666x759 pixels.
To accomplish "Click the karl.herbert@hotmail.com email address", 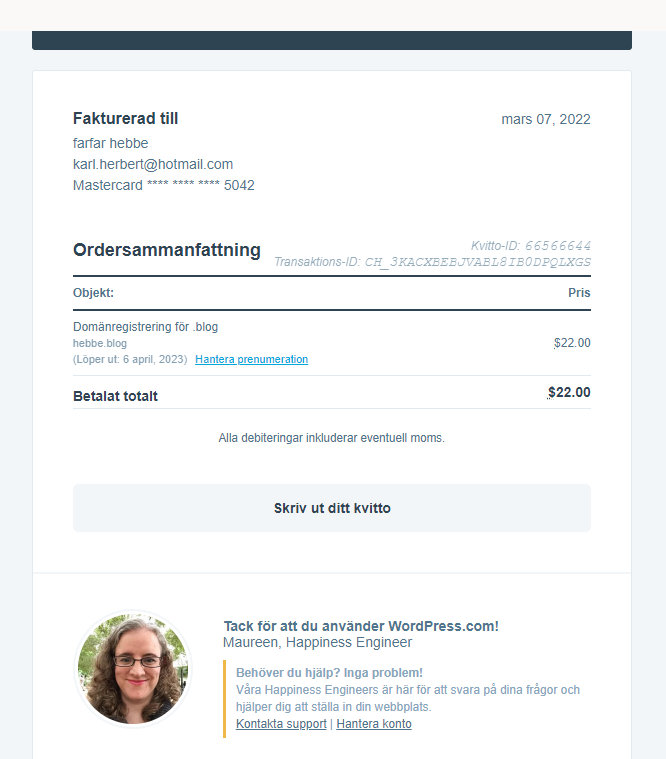I will point(153,164).
